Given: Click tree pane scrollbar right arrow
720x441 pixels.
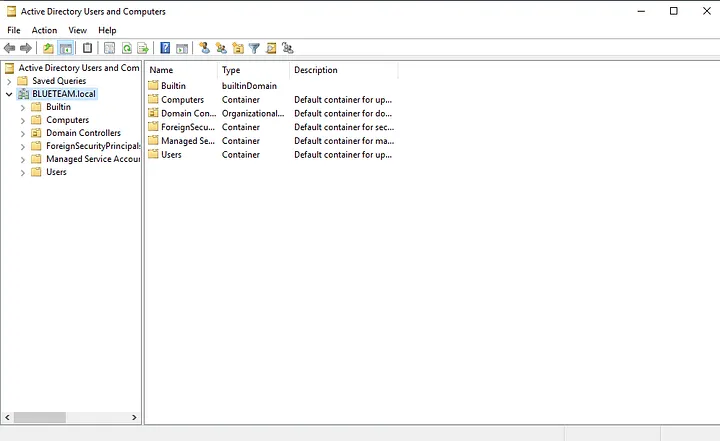Looking at the screenshot, I should pos(134,417).
